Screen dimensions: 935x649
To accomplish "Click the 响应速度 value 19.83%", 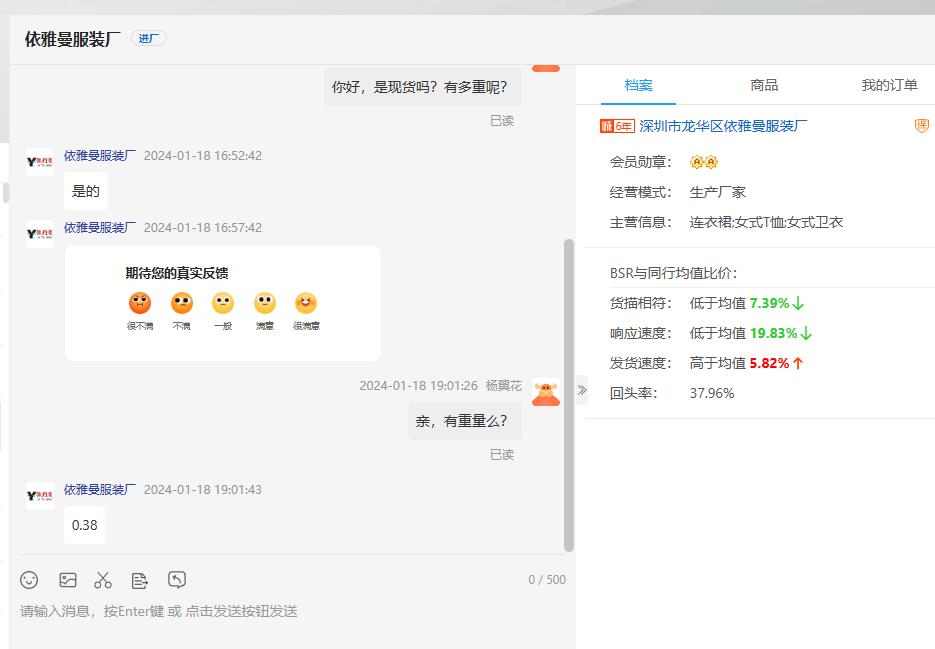I will tap(773, 333).
